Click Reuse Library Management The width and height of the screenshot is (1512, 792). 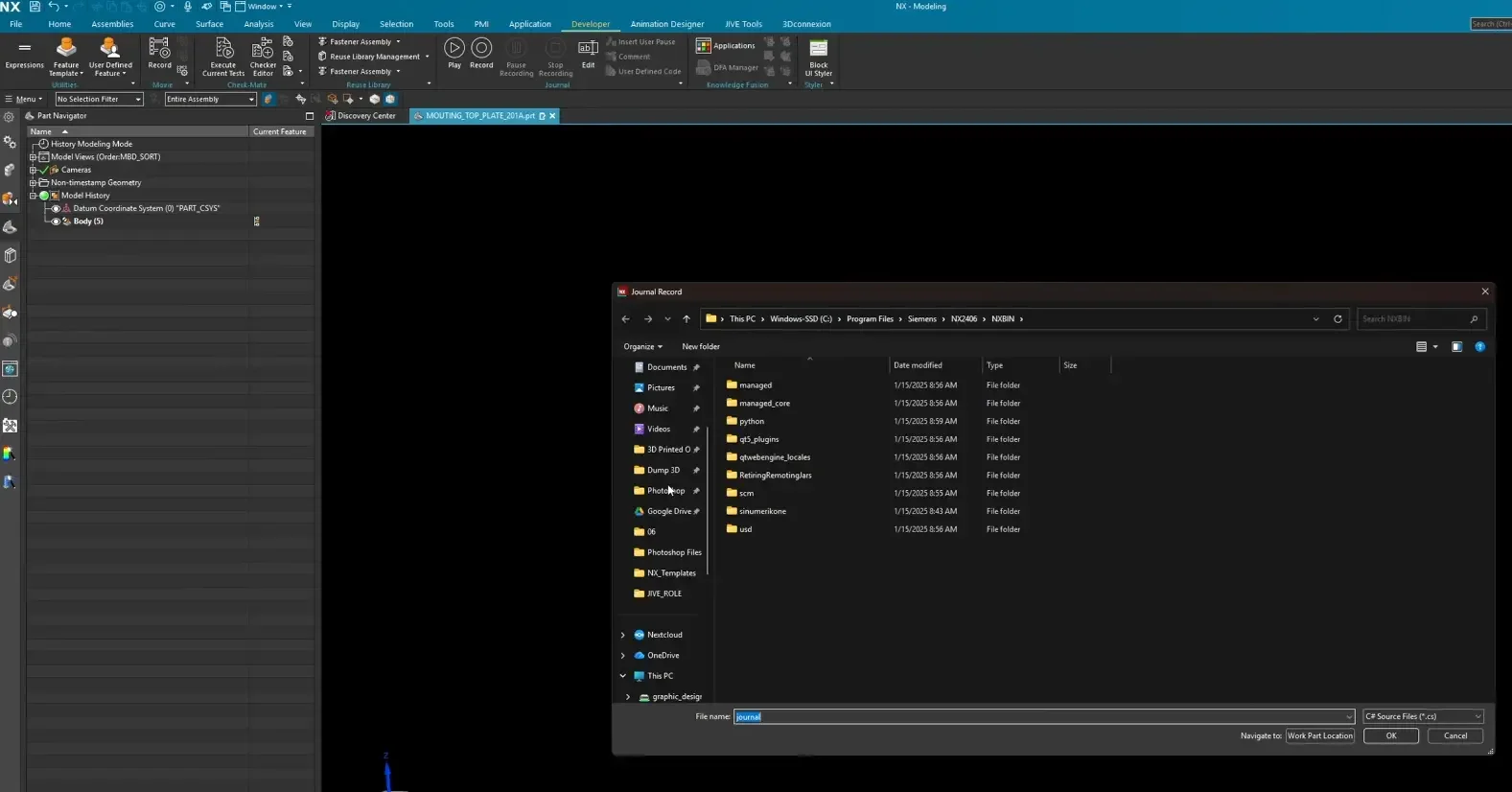pyautogui.click(x=374, y=57)
